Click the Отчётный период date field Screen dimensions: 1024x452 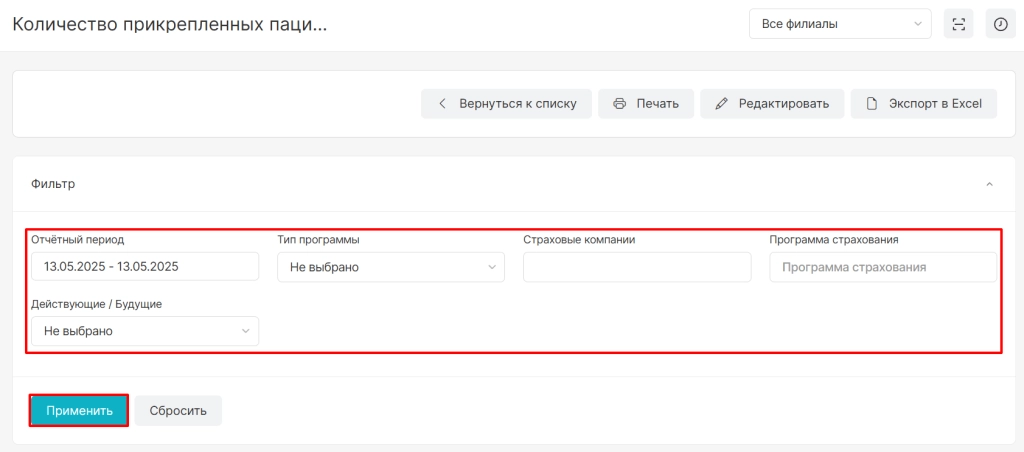[x=145, y=267]
